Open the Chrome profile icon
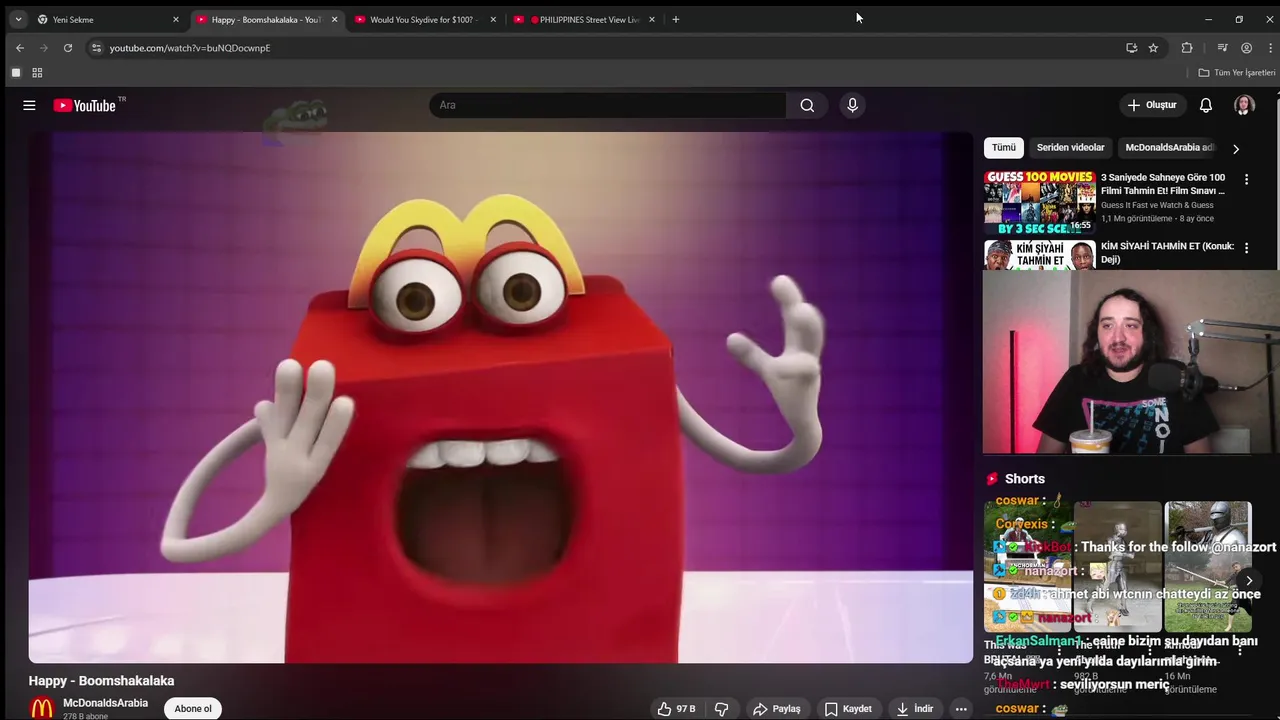 1246,48
